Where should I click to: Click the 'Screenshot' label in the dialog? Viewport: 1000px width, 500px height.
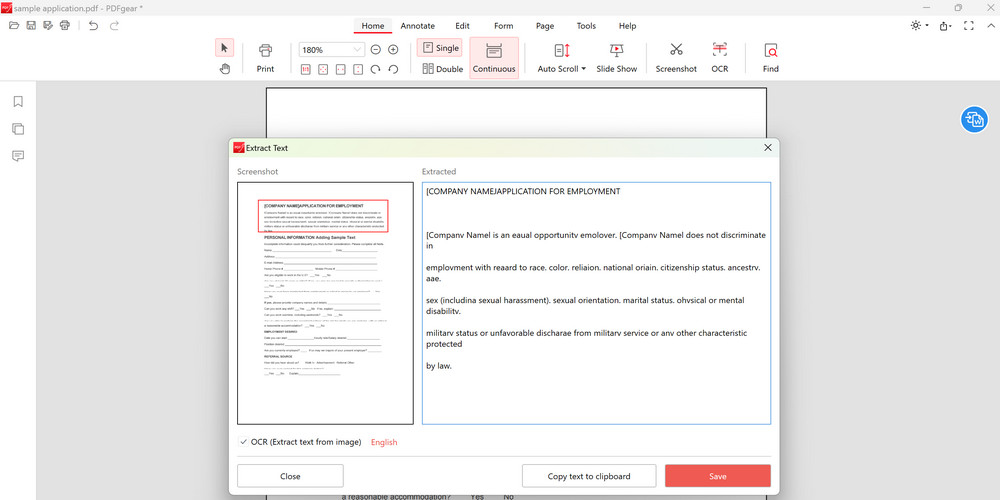point(258,172)
